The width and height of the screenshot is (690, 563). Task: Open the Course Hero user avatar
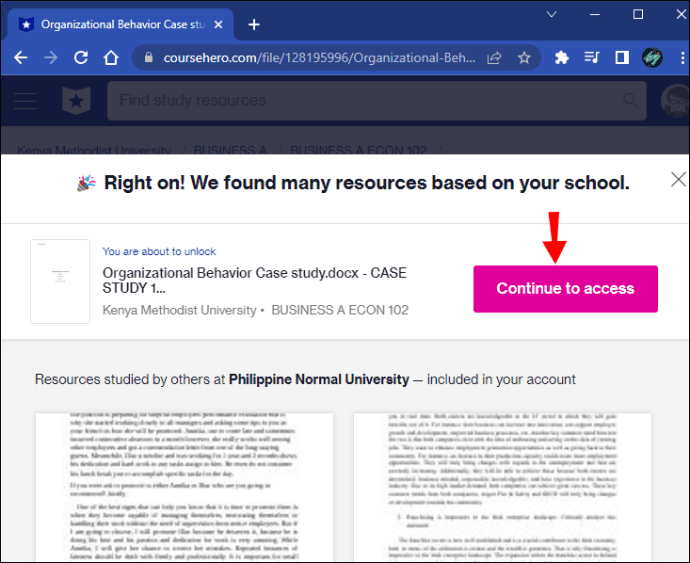point(675,100)
